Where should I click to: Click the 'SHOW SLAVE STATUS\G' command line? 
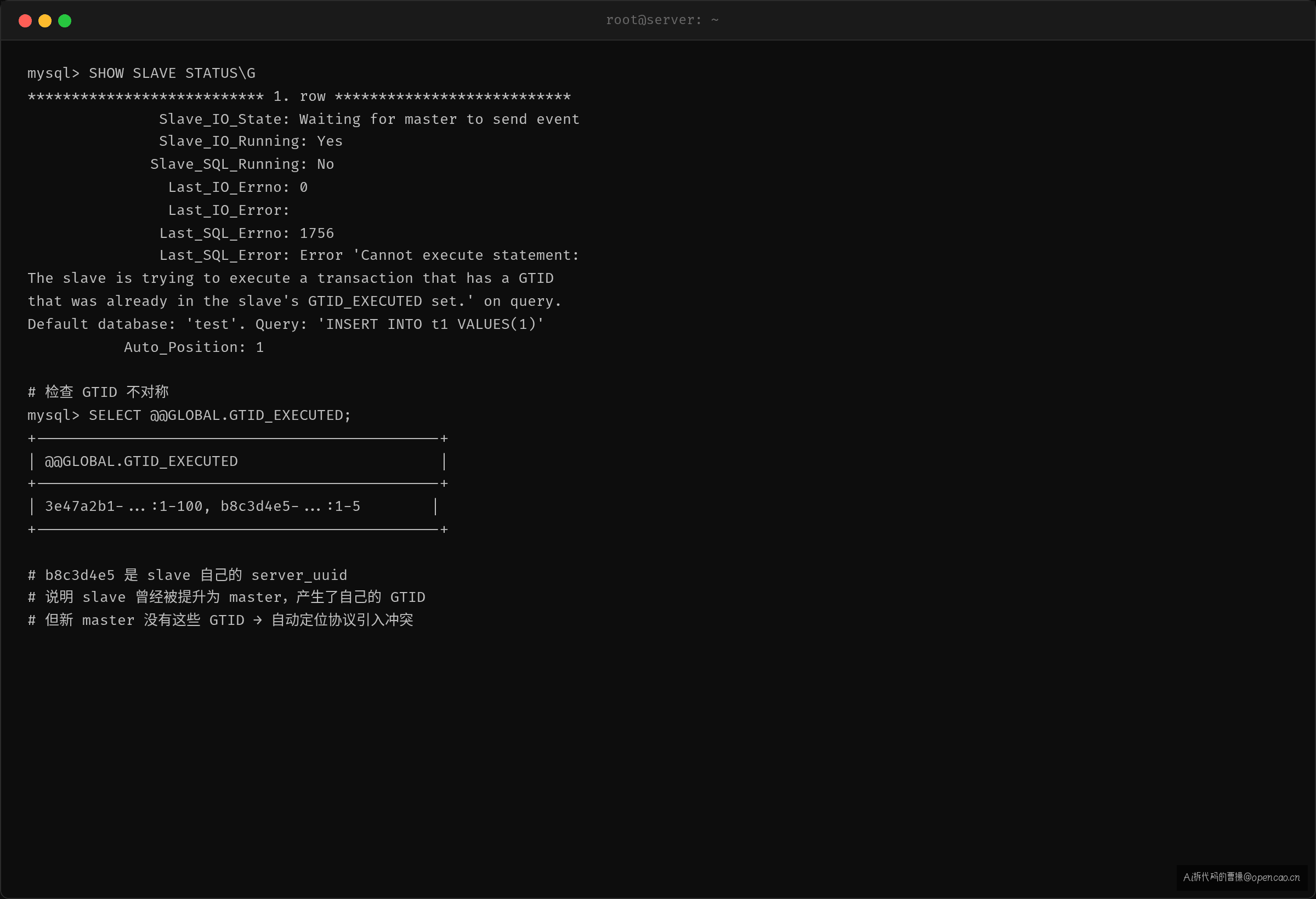click(141, 73)
